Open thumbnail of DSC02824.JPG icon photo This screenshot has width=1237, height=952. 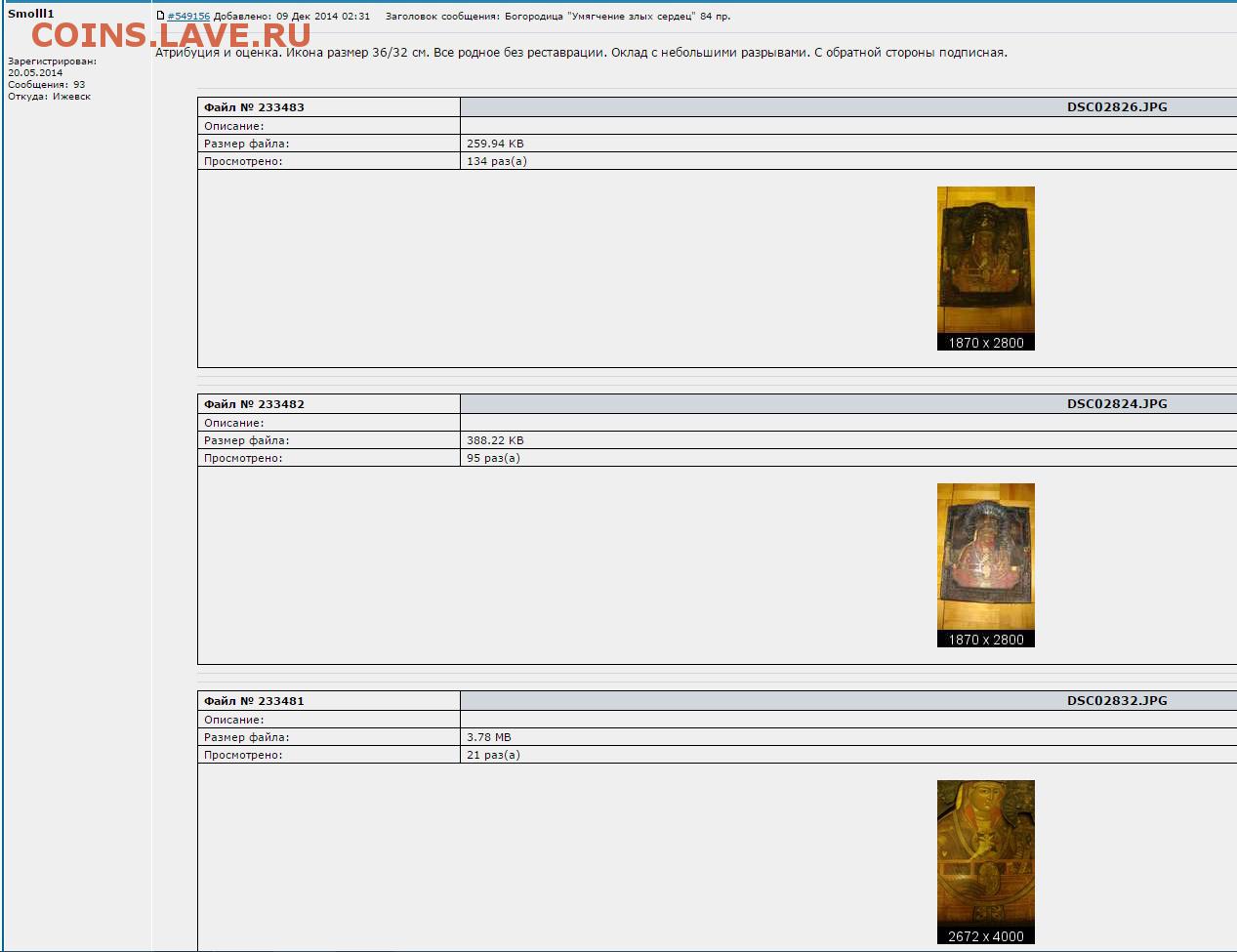tap(986, 565)
